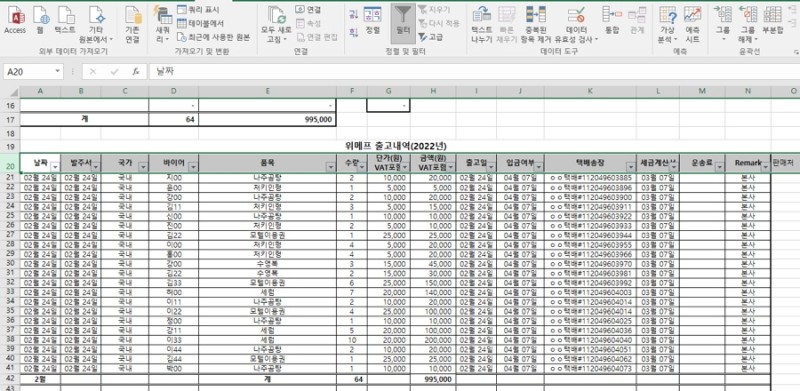
Task: Click 지우기 clear filter
Action: click(434, 9)
